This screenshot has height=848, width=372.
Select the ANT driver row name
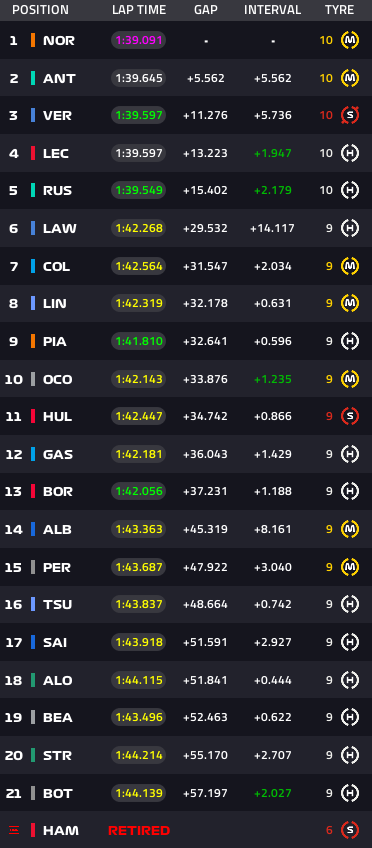tap(59, 78)
